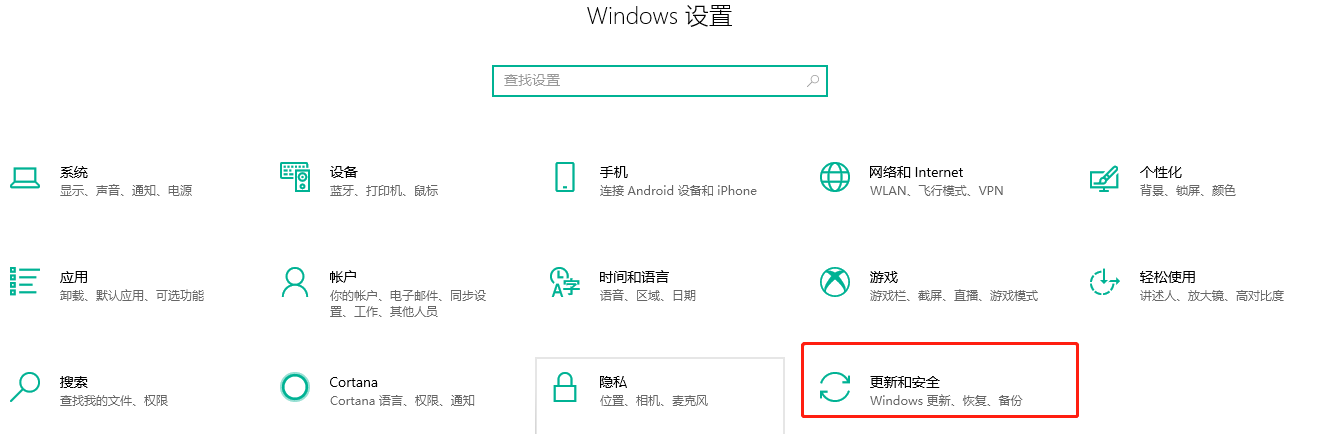Screen dimensions: 1318x434
Task: Select the 手机 phone icon
Action: [x=565, y=177]
